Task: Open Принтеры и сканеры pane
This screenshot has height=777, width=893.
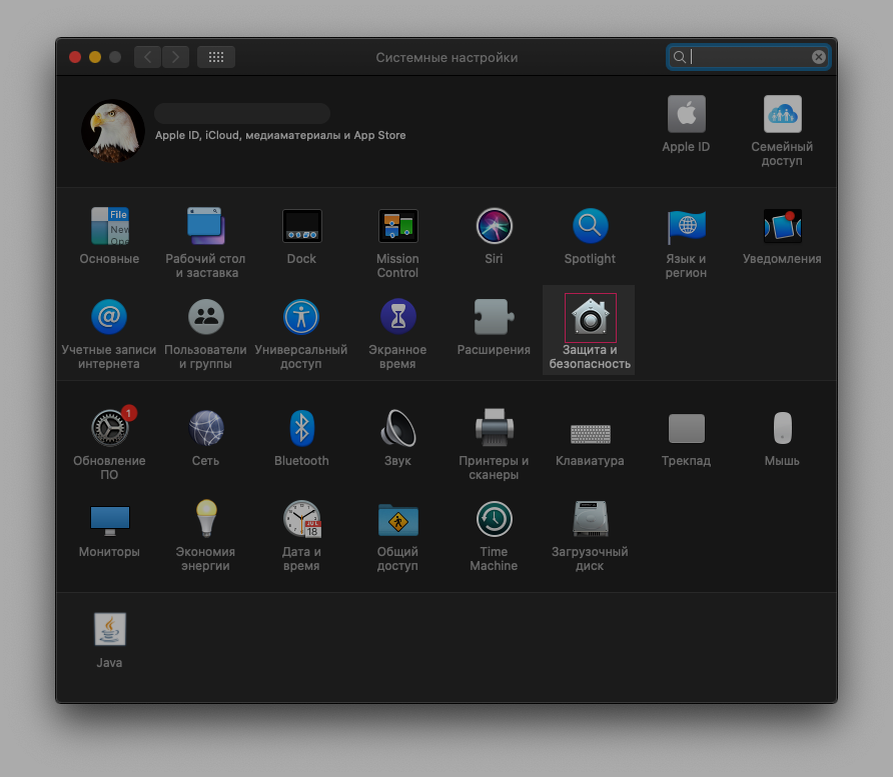Action: coord(494,428)
